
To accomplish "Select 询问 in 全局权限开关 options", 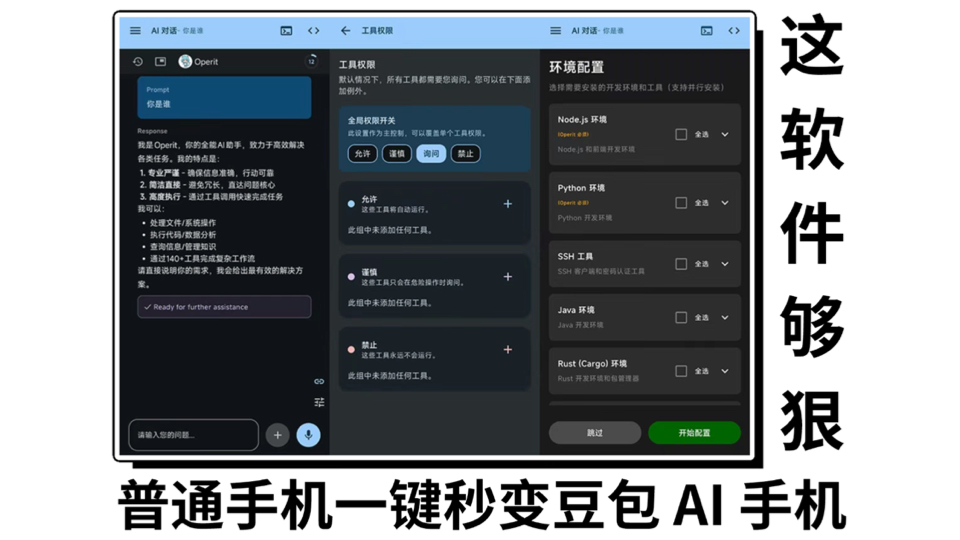I will click(431, 154).
